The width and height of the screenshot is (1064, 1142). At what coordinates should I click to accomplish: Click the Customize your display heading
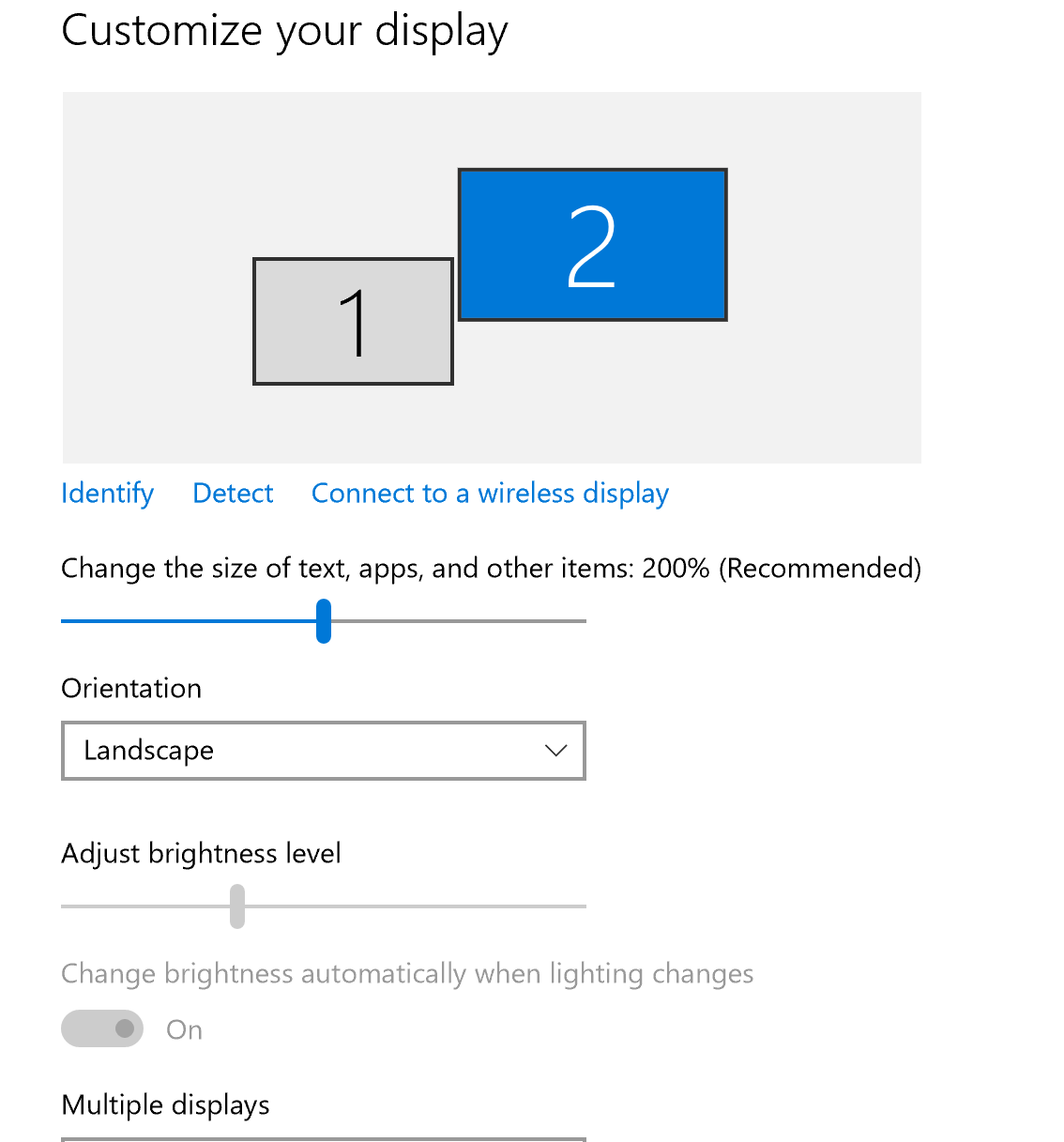[x=284, y=31]
